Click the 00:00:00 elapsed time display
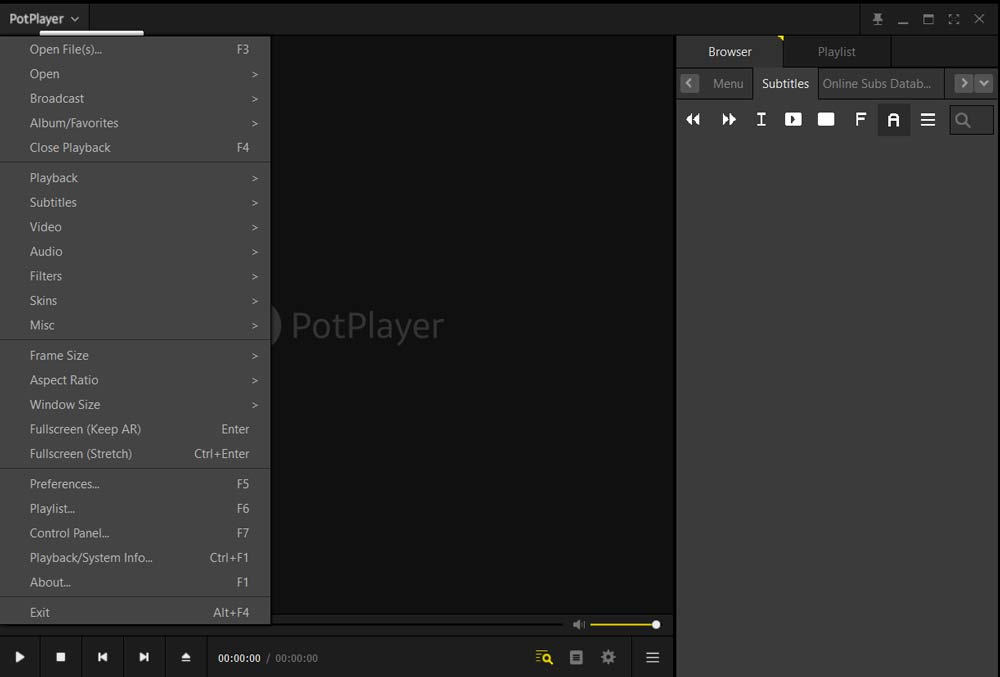 [x=239, y=658]
